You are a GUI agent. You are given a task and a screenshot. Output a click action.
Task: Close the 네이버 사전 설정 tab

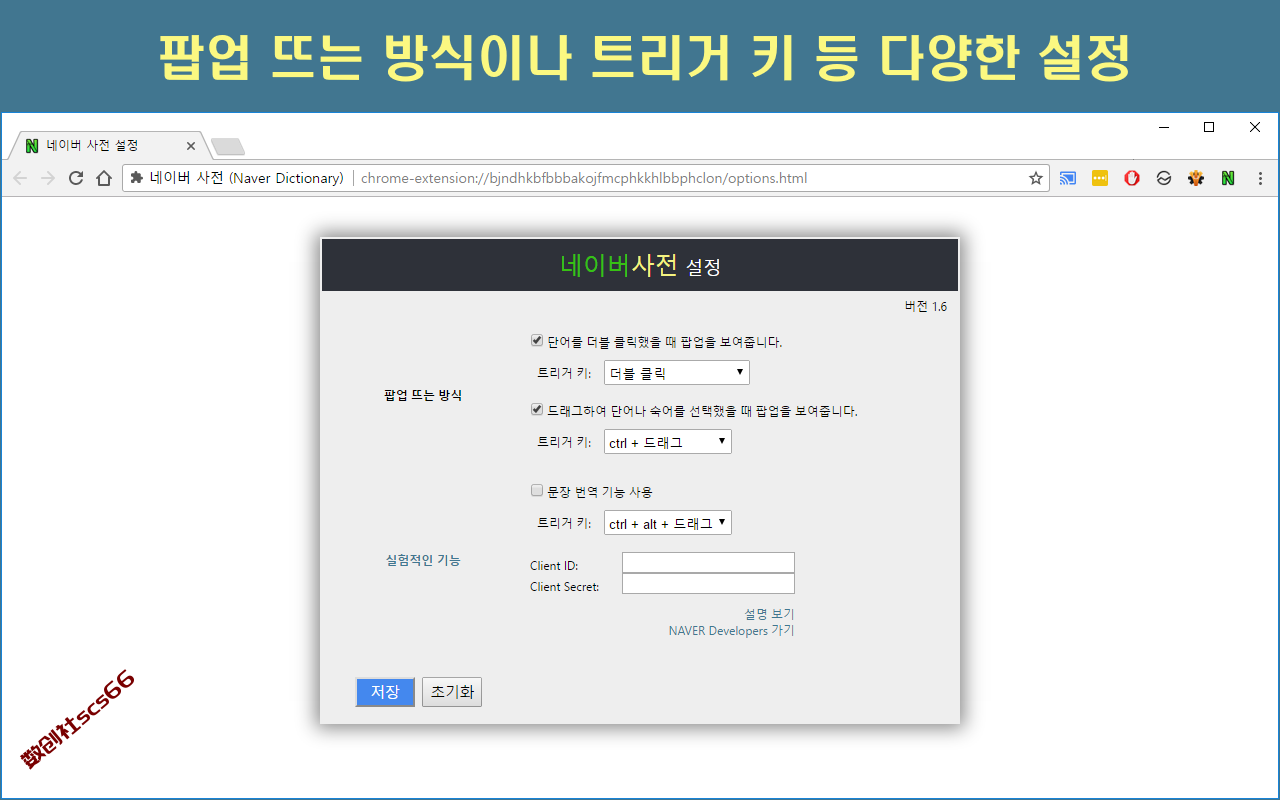pyautogui.click(x=191, y=146)
